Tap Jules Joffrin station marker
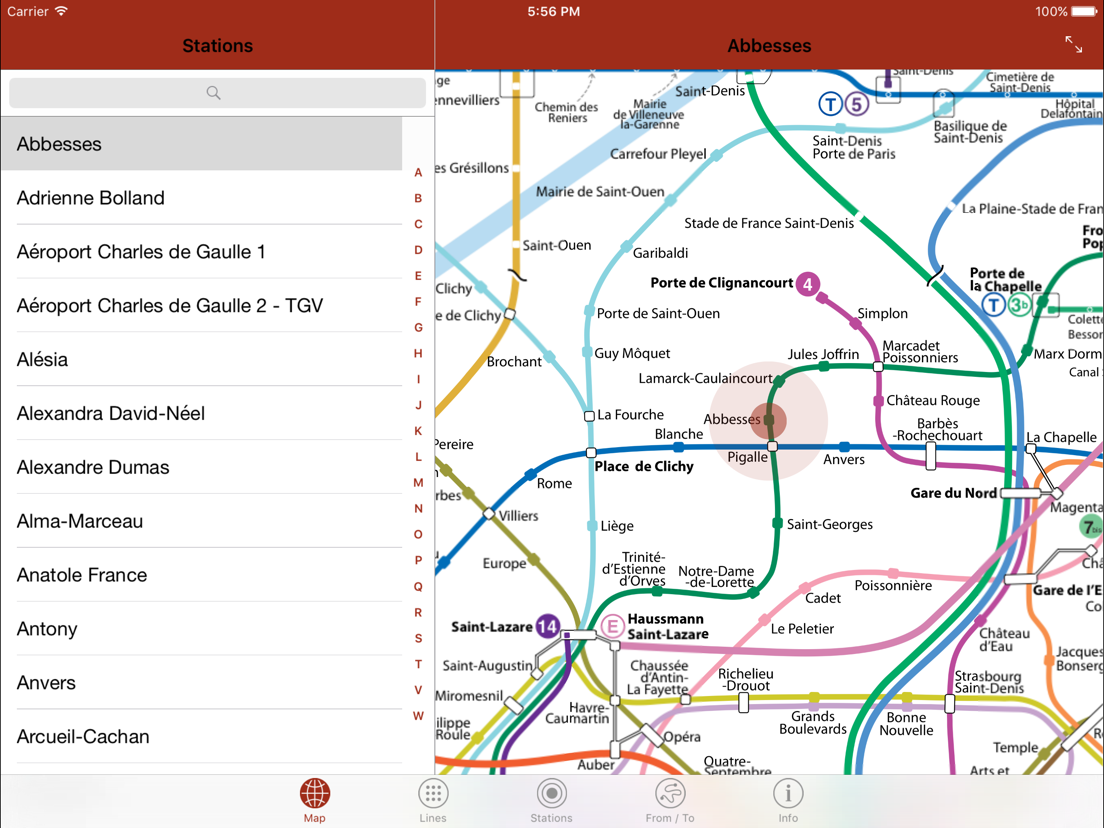Screen dimensions: 1104x828 click(824, 367)
